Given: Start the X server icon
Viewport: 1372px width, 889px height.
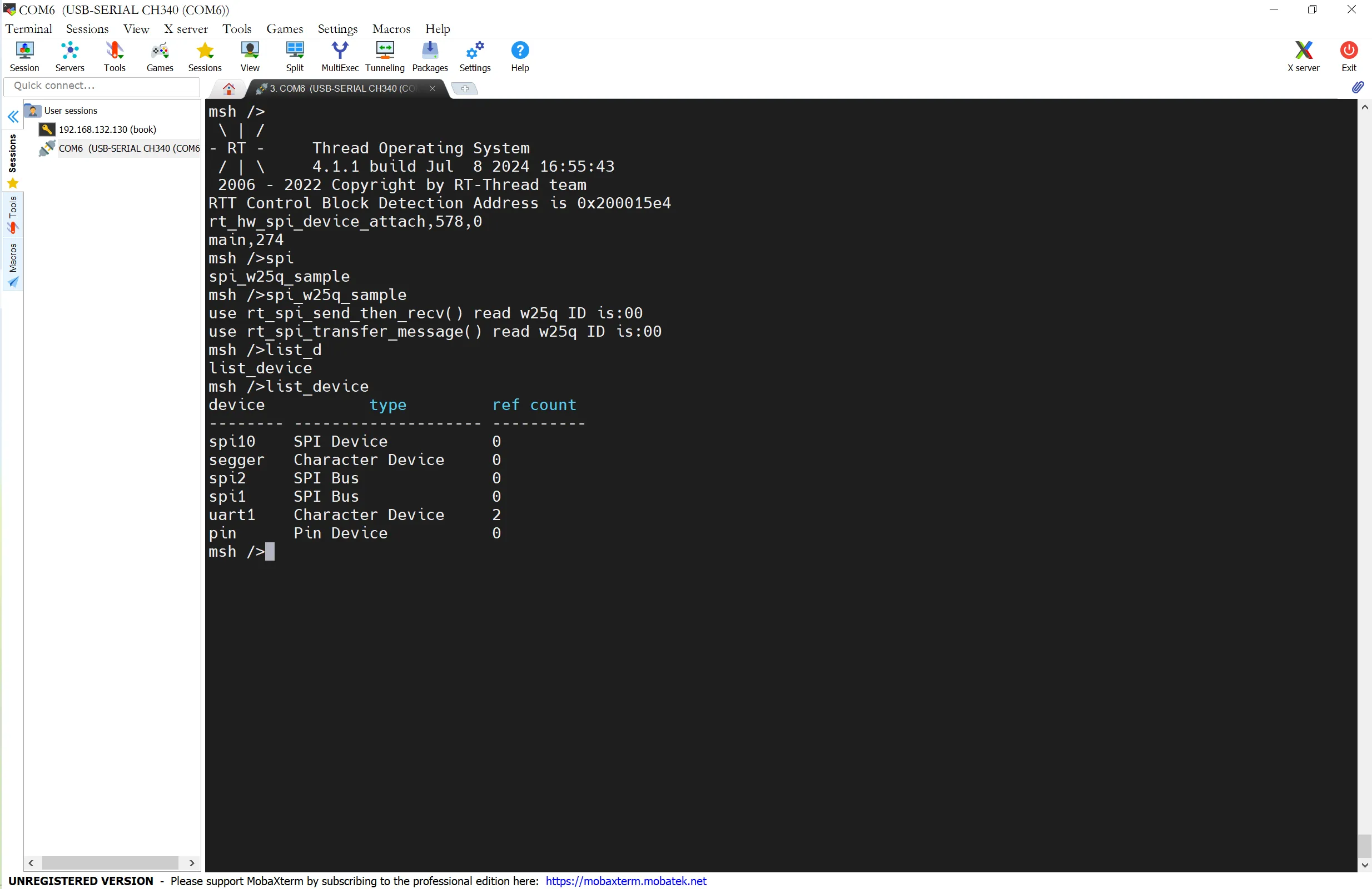Looking at the screenshot, I should point(1304,57).
